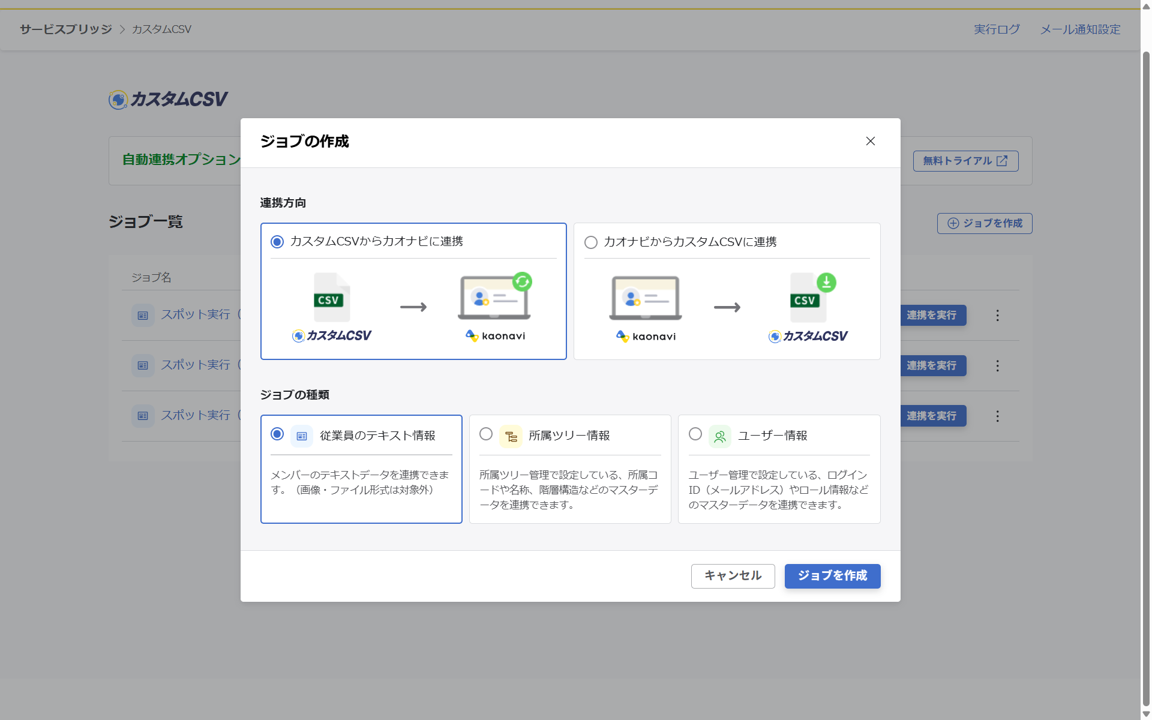The height and width of the screenshot is (720, 1152).
Task: Click the blue ジョブを作成 dialog button
Action: pyautogui.click(x=832, y=576)
